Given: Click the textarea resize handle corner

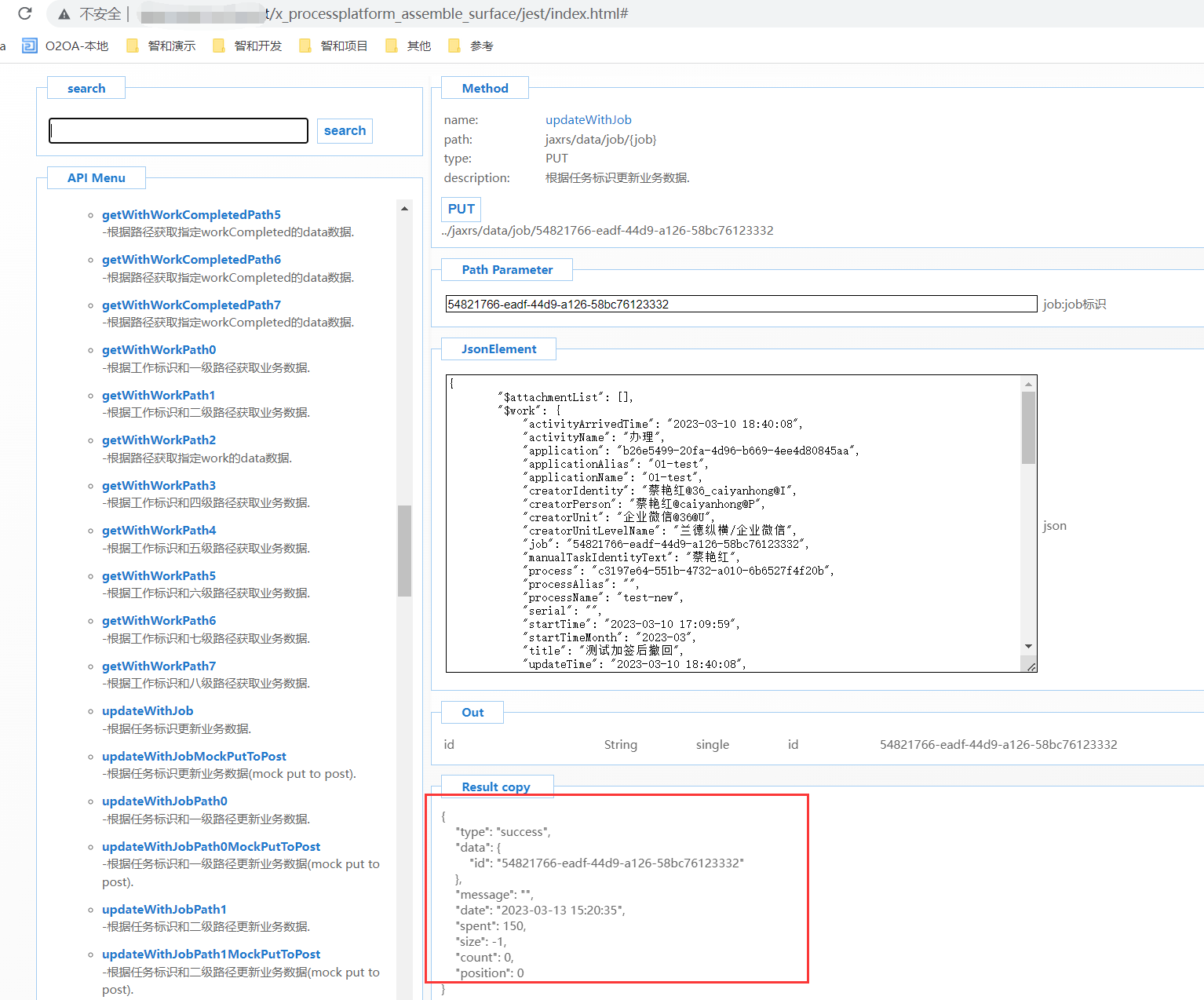Looking at the screenshot, I should [1031, 666].
